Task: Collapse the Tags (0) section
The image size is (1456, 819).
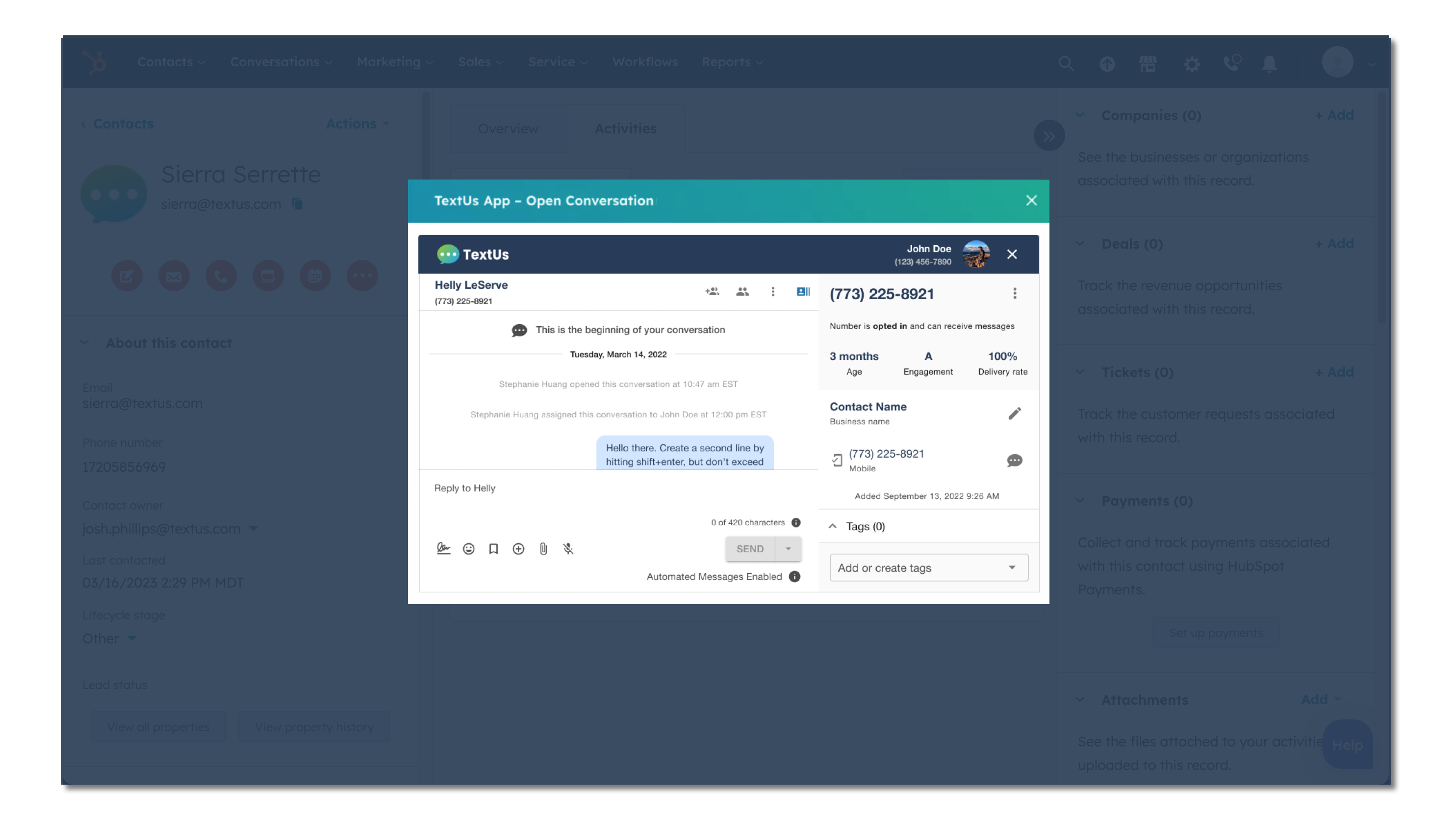Action: coord(833,526)
